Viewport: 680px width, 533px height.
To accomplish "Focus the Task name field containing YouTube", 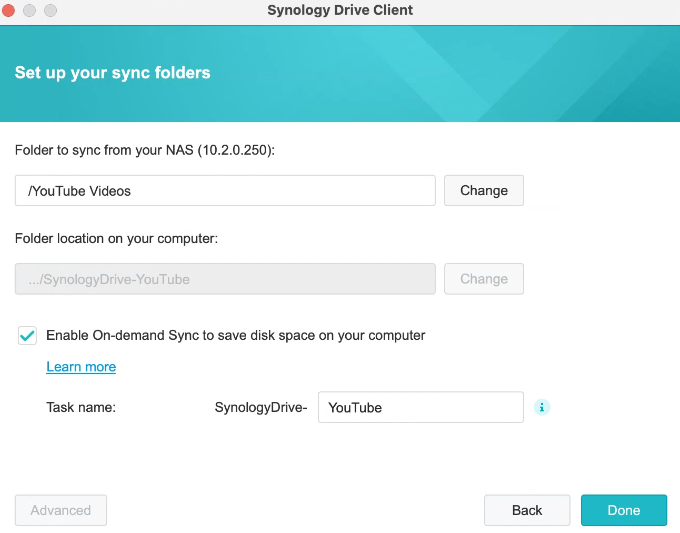I will (x=421, y=407).
